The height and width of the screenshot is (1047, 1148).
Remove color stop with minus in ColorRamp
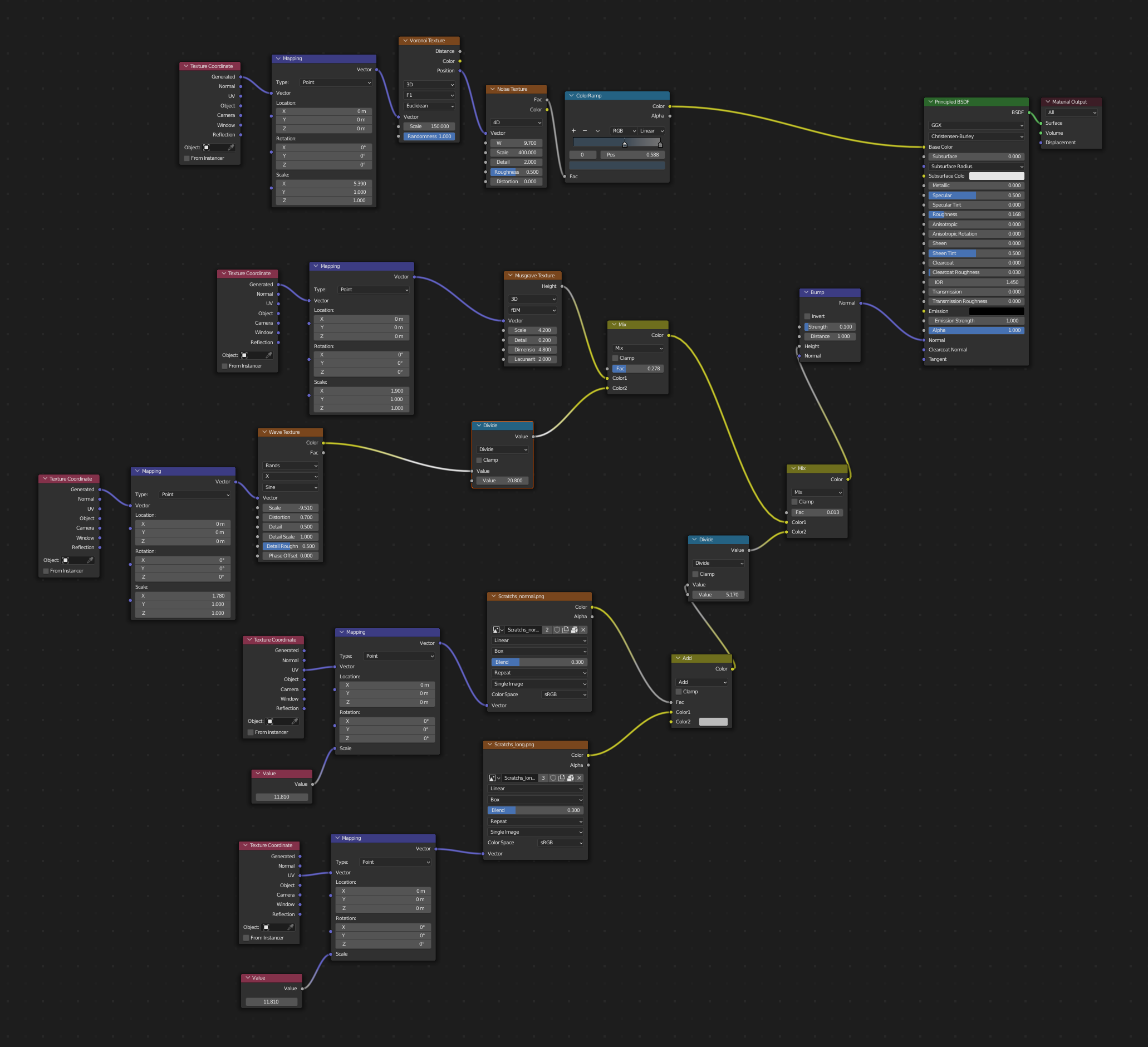coord(585,131)
